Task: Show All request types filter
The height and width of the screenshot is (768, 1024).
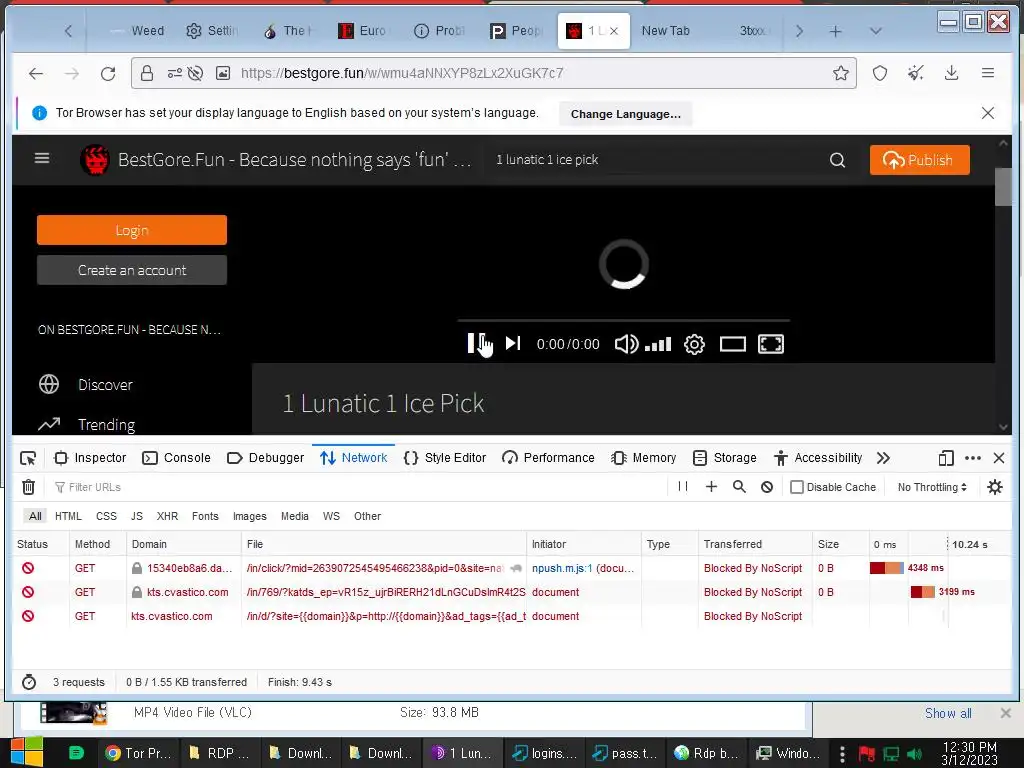Action: click(x=35, y=516)
